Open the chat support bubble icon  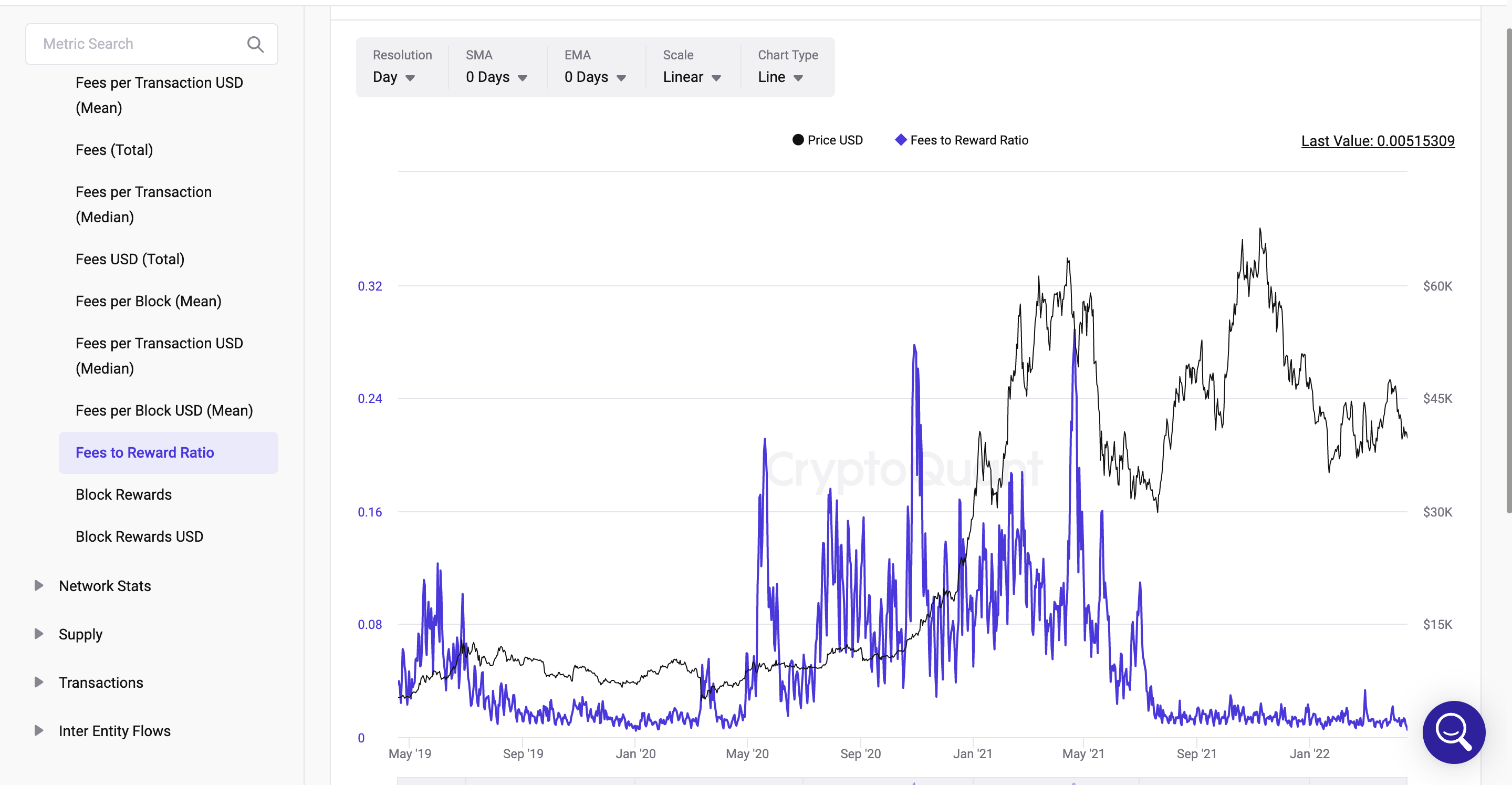pyautogui.click(x=1454, y=731)
